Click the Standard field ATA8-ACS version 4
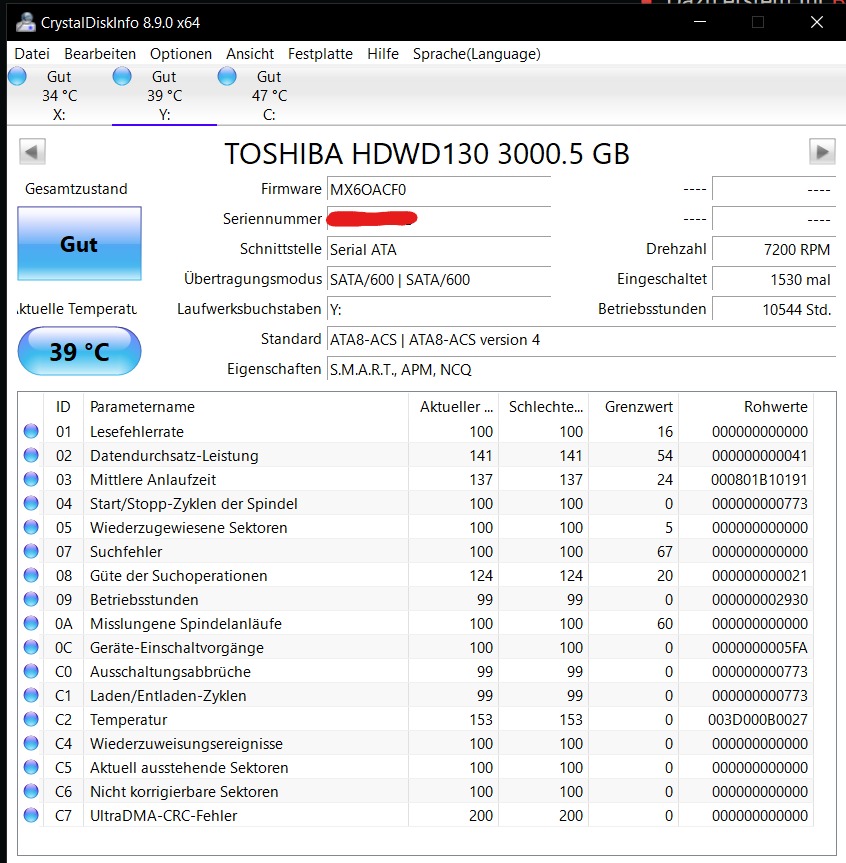 pos(581,340)
